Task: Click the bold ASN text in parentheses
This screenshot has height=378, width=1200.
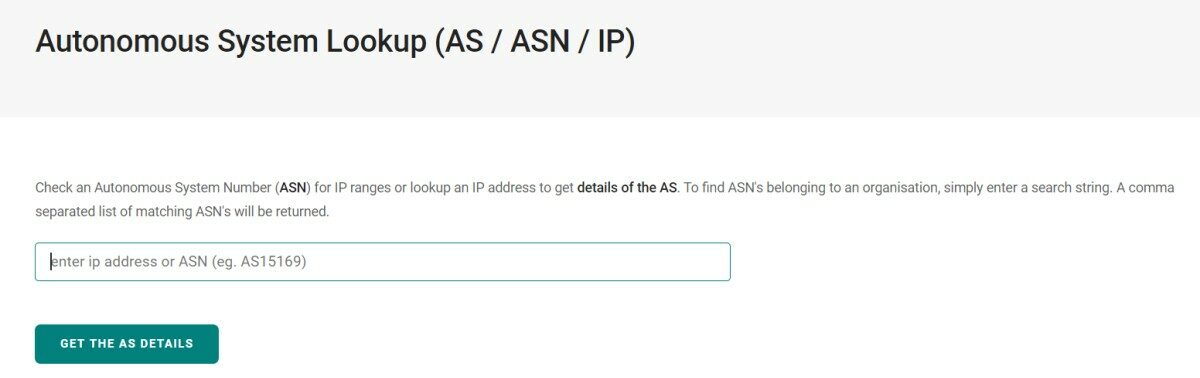Action: point(293,187)
